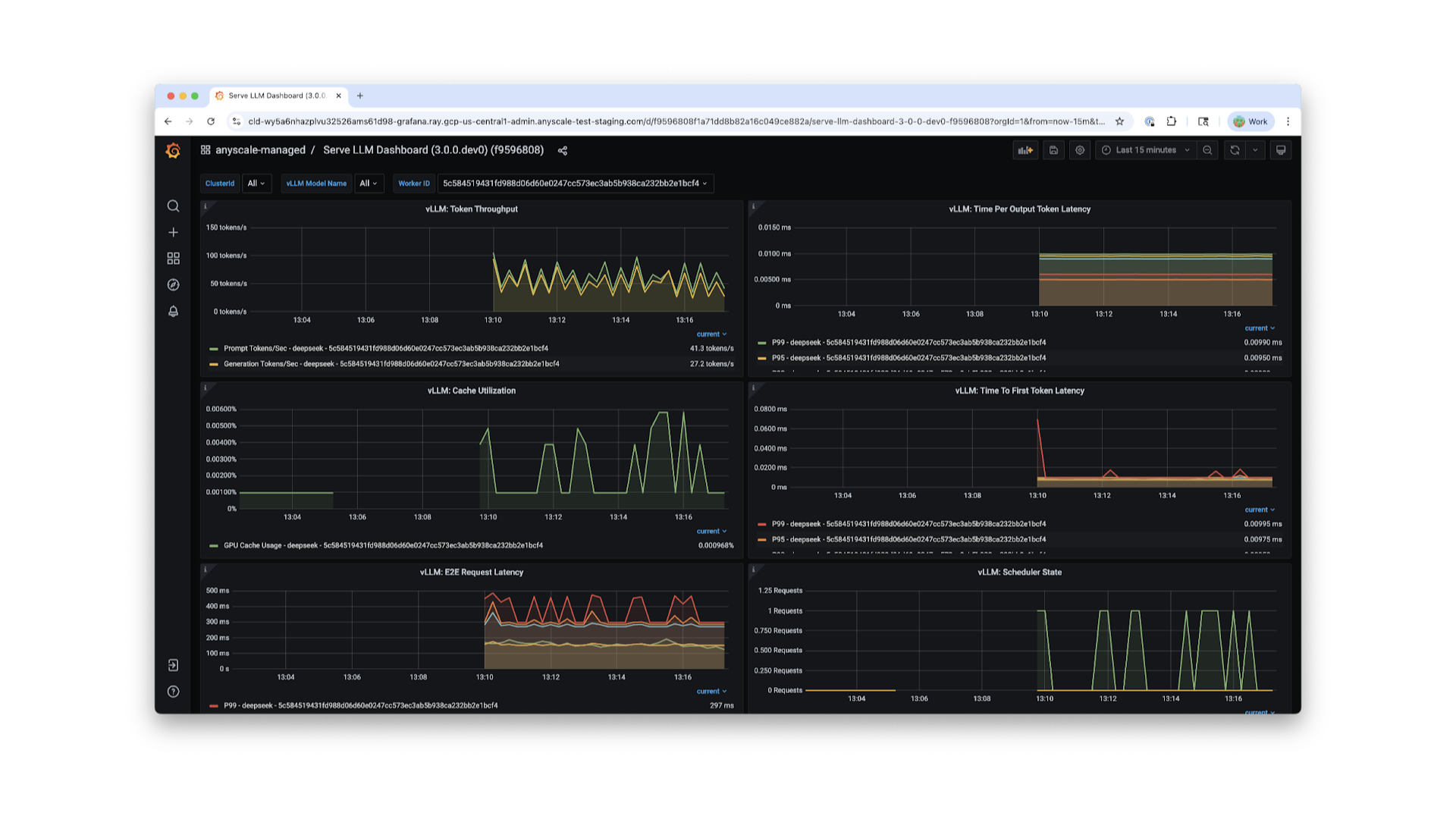Open the Help question mark icon
Viewport: 1456px width, 819px height.
173,692
